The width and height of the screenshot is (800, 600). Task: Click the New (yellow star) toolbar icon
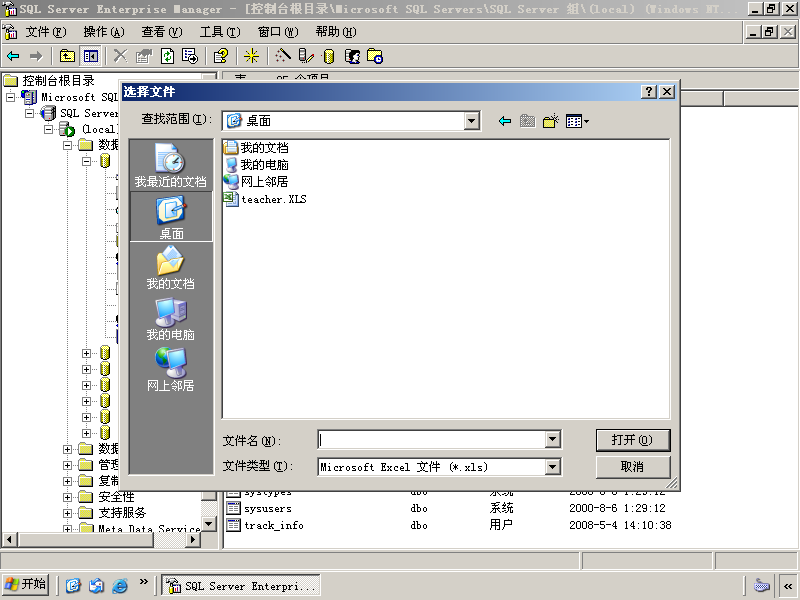coord(251,56)
